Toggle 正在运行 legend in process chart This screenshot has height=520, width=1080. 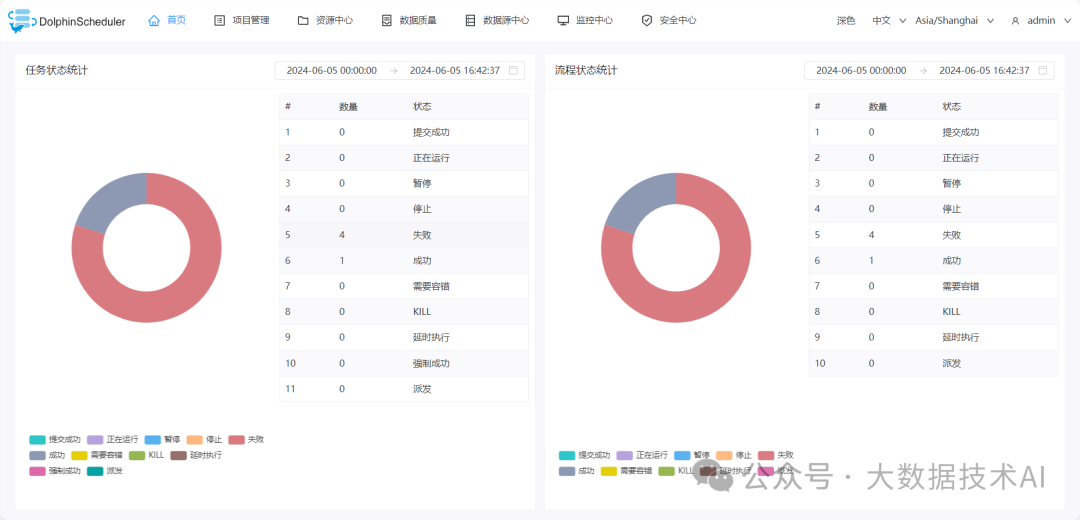tap(642, 455)
